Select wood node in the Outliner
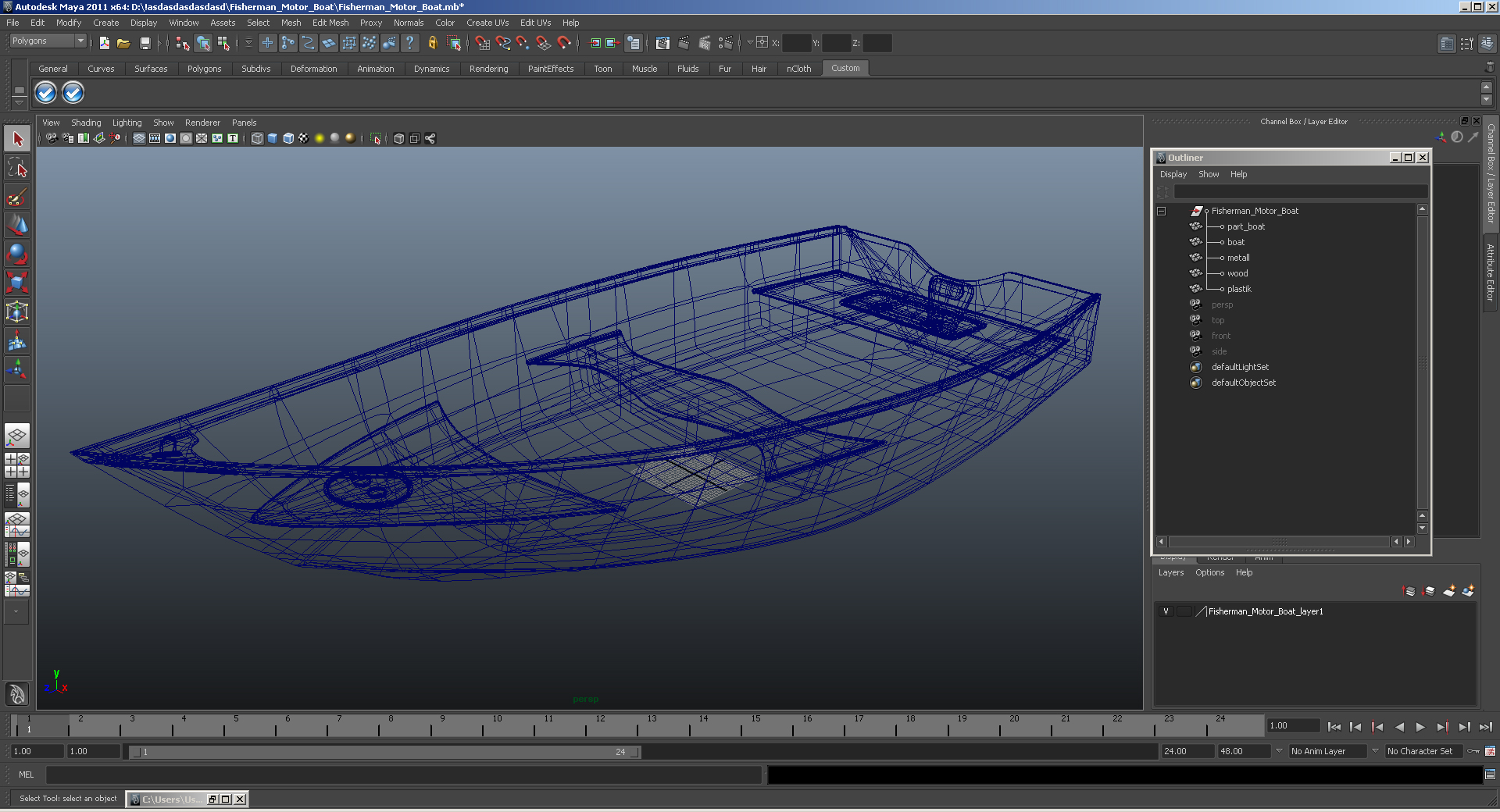 pos(1237,273)
